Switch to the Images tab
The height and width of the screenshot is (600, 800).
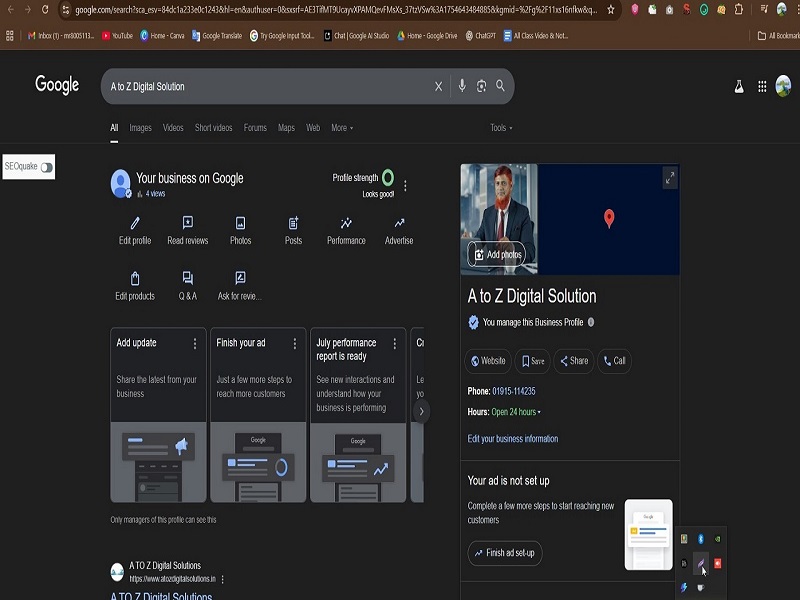[140, 128]
